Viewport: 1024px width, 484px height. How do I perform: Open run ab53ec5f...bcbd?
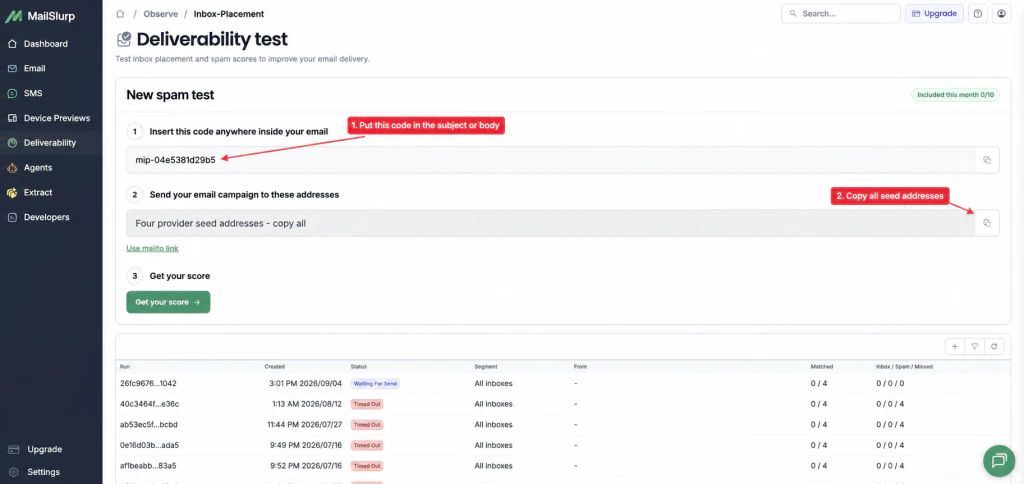149,425
